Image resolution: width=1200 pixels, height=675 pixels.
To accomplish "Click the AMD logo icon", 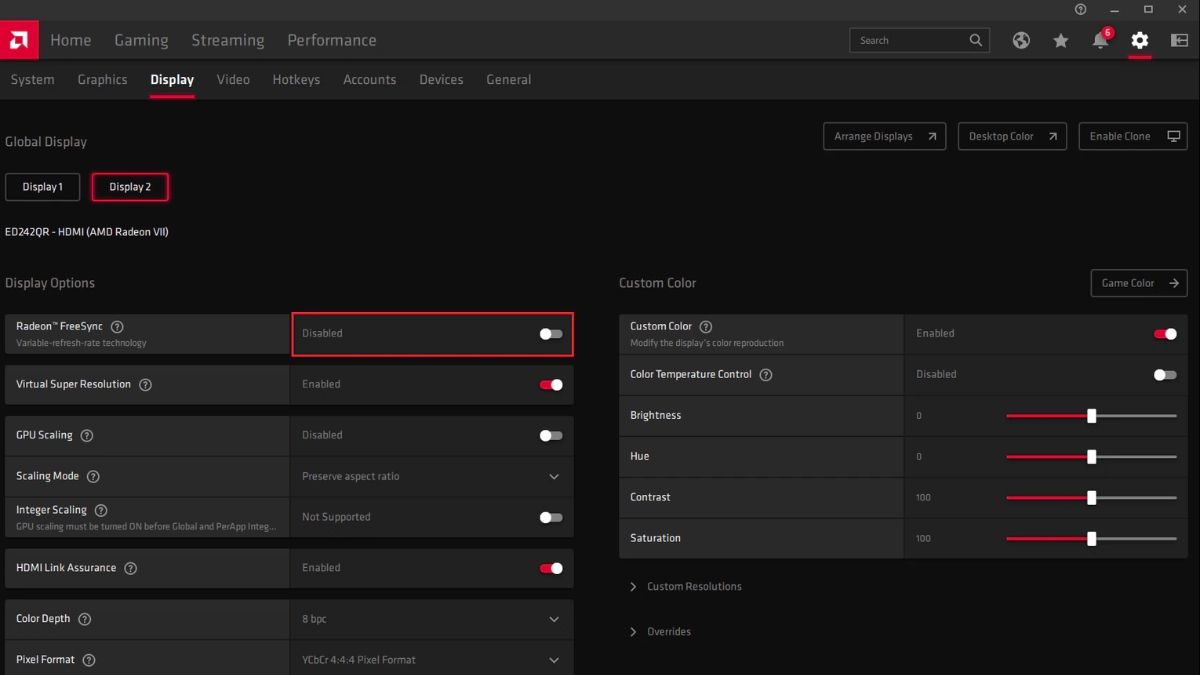I will 19,40.
